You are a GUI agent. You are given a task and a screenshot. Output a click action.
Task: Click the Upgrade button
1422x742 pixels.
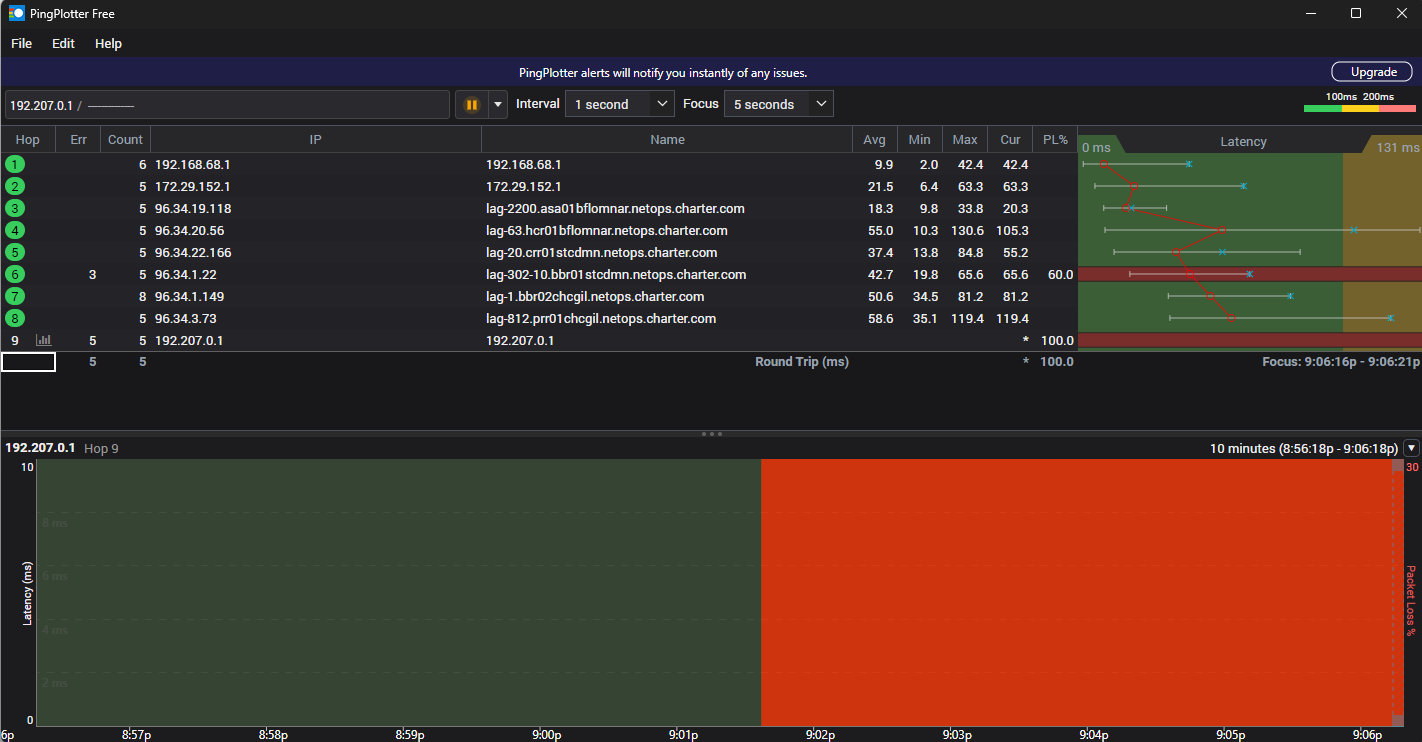(x=1374, y=72)
